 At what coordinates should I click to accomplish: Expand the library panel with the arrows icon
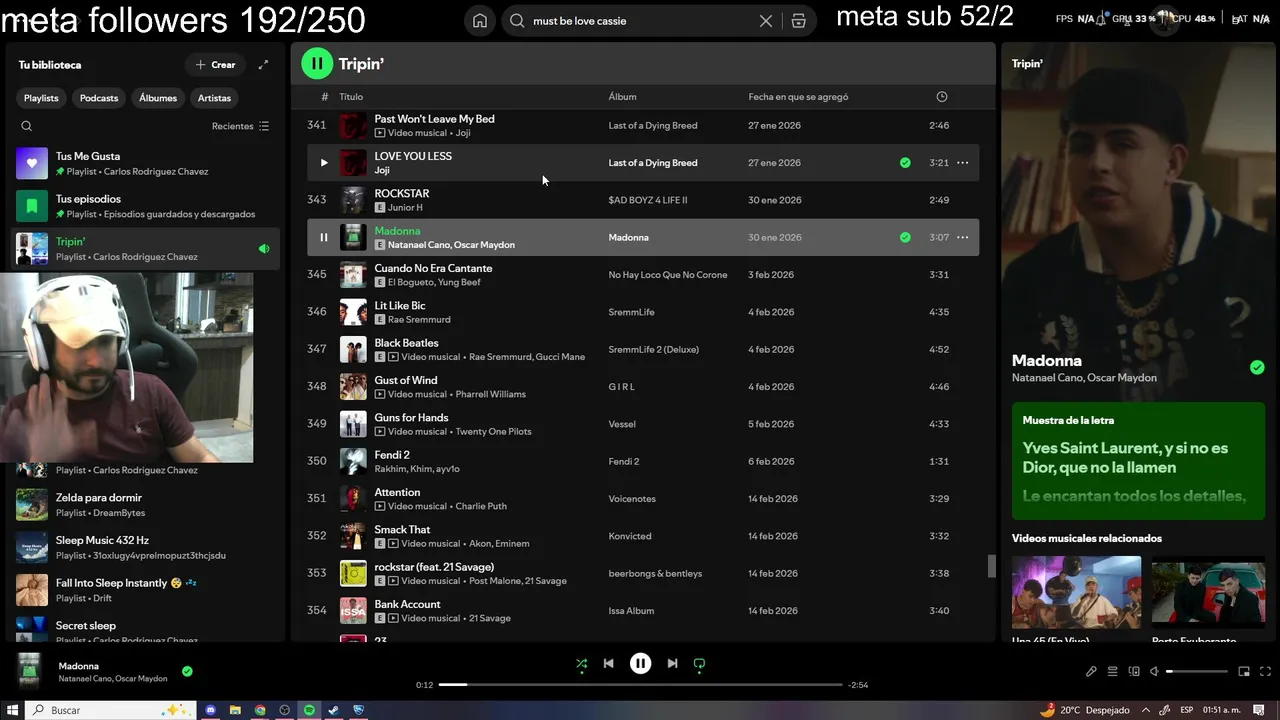(x=263, y=65)
